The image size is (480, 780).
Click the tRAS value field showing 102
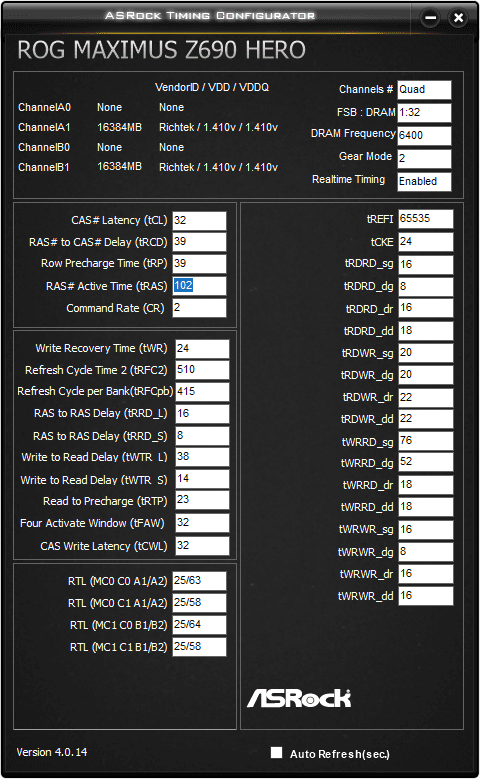(x=199, y=286)
